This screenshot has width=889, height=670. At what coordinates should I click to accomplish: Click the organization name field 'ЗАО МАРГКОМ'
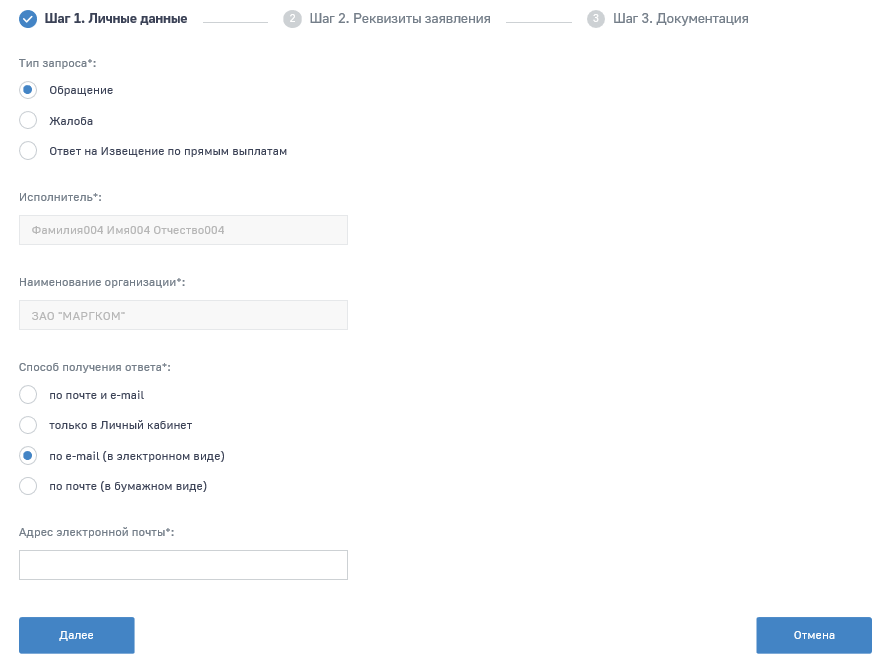(183, 315)
